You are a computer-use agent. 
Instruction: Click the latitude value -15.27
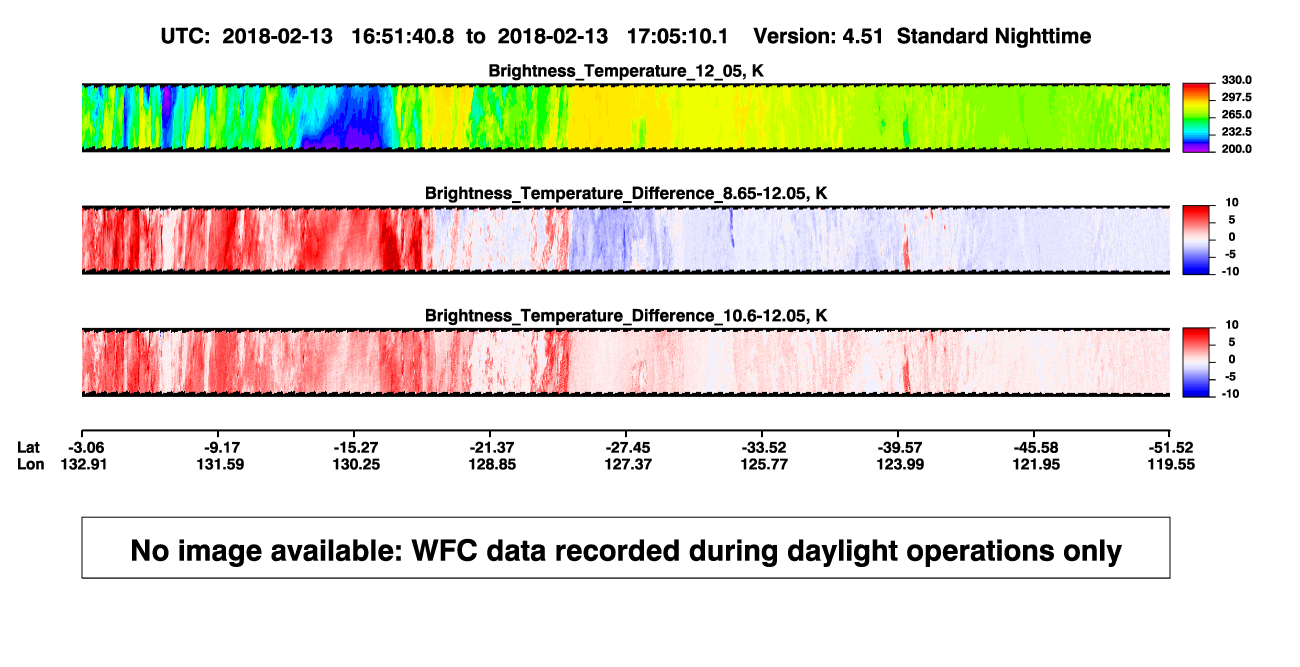(x=354, y=447)
